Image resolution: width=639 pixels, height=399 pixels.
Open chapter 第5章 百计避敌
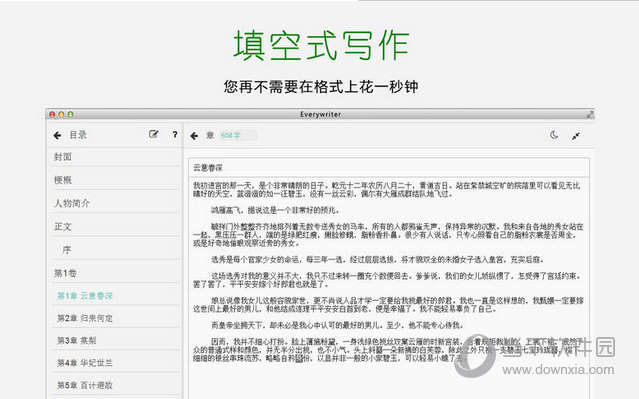[116, 385]
